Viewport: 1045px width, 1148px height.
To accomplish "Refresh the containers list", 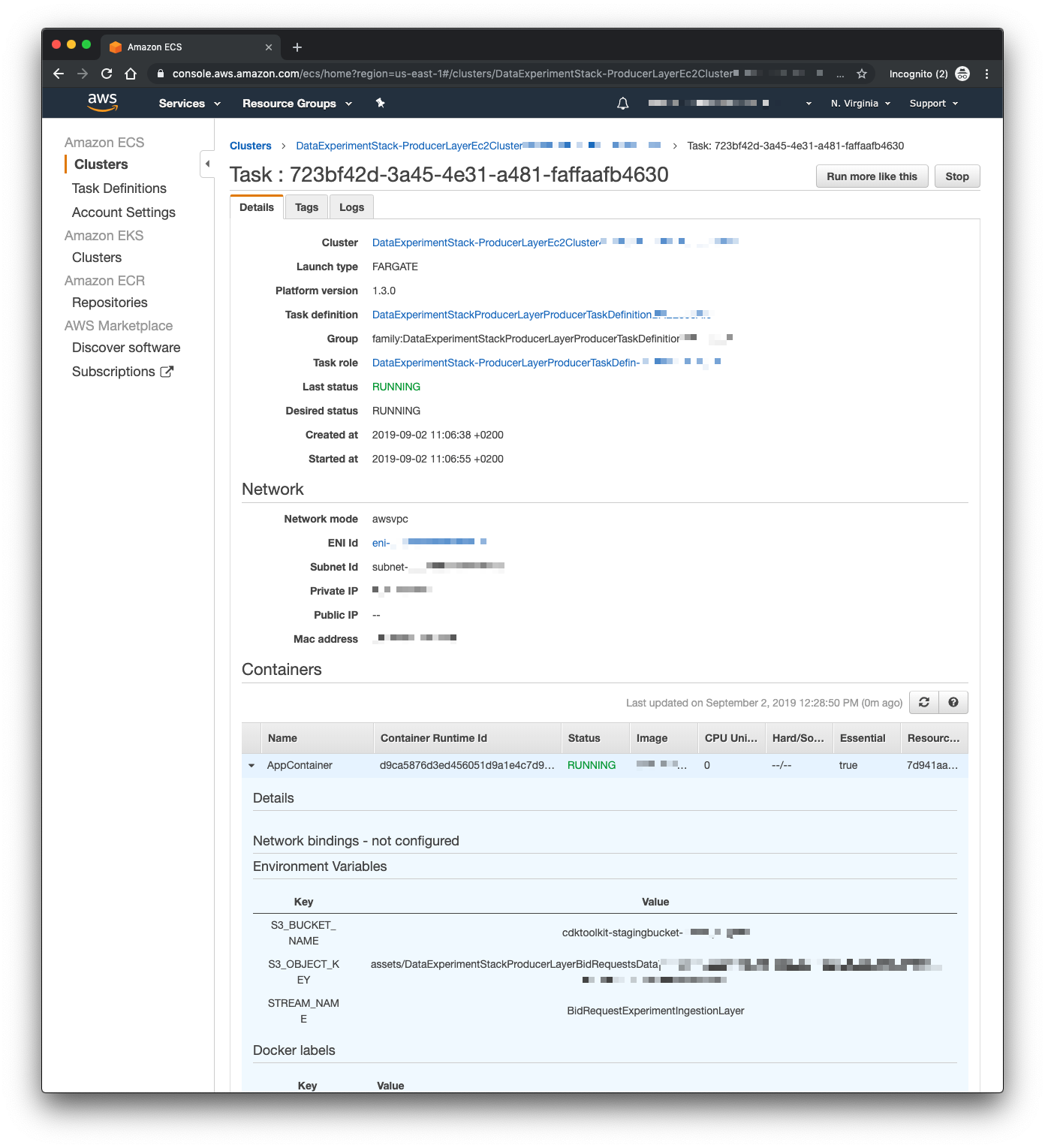I will [x=924, y=703].
